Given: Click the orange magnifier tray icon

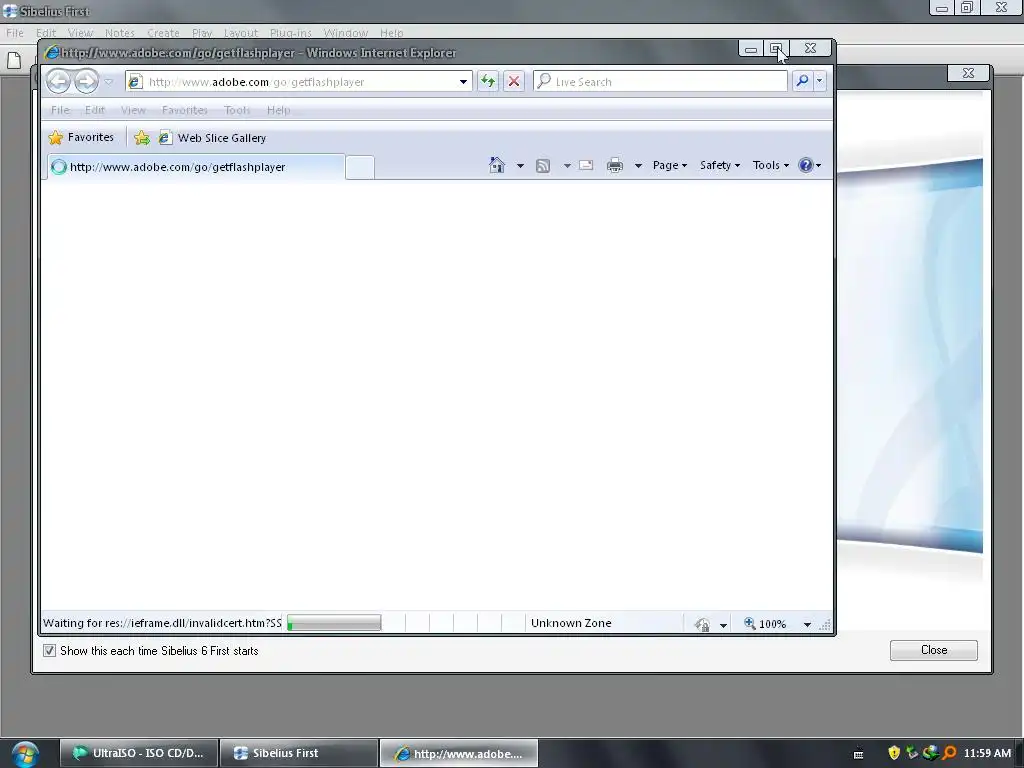Looking at the screenshot, I should tap(950, 753).
